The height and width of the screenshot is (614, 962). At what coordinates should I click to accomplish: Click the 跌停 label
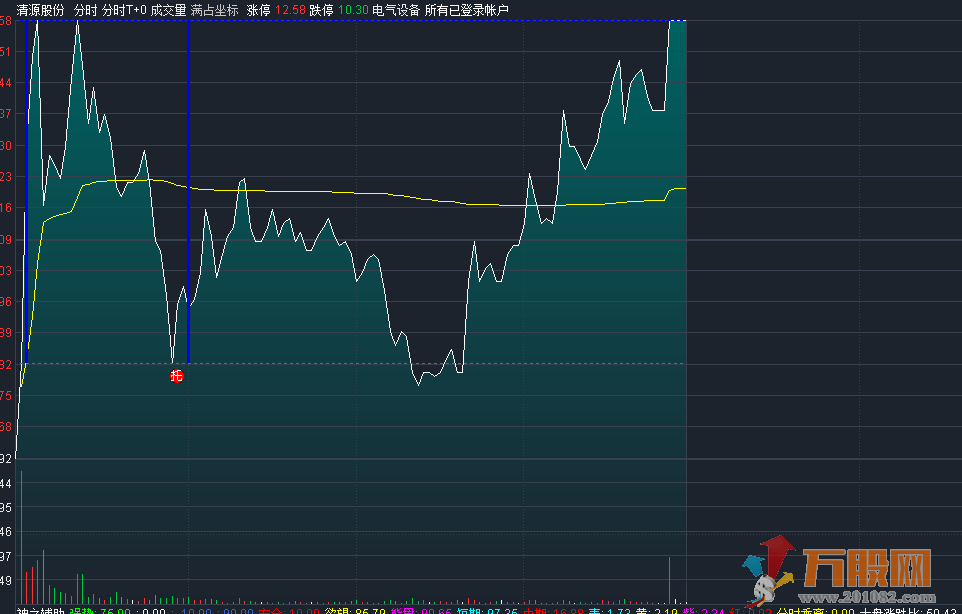321,10
